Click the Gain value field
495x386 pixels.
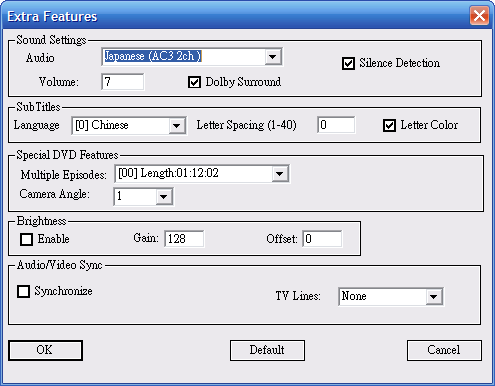184,239
